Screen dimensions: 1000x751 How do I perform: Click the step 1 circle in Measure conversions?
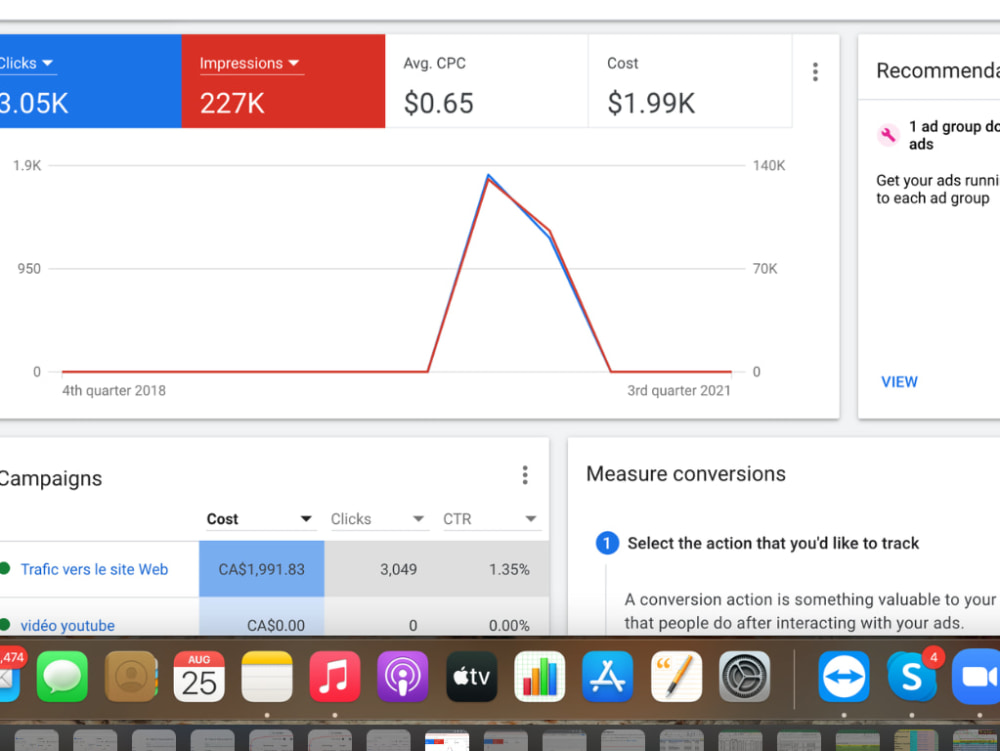[x=607, y=543]
